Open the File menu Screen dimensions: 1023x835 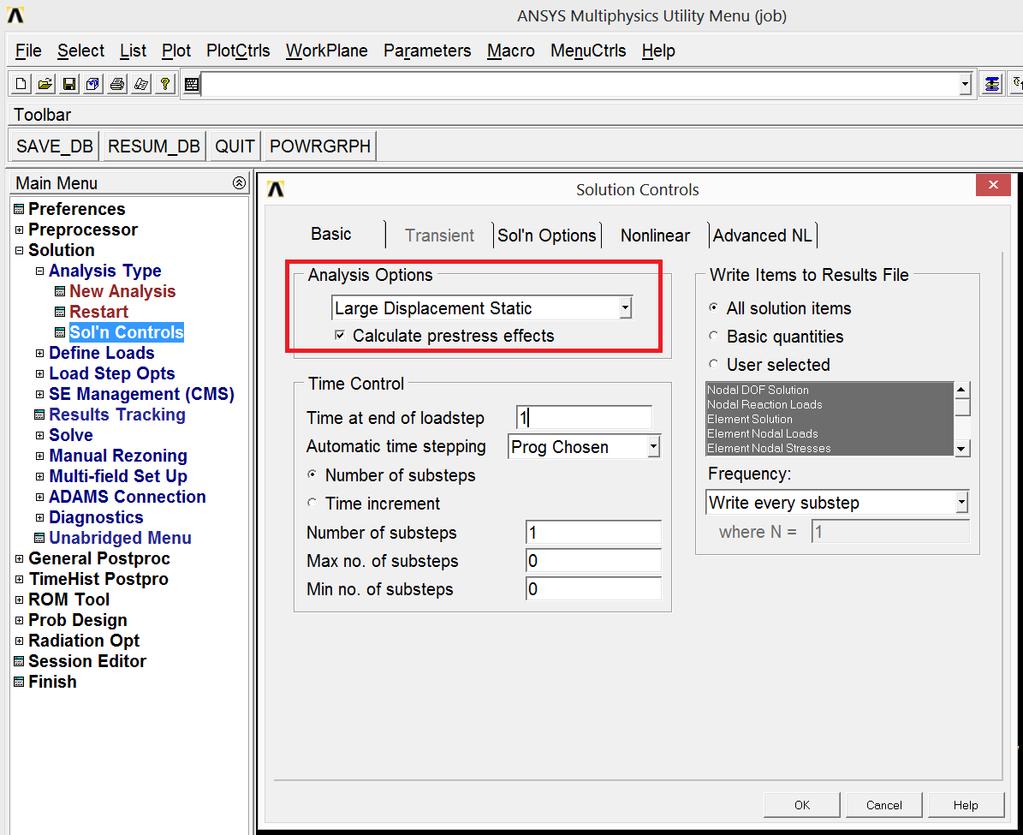pos(28,51)
